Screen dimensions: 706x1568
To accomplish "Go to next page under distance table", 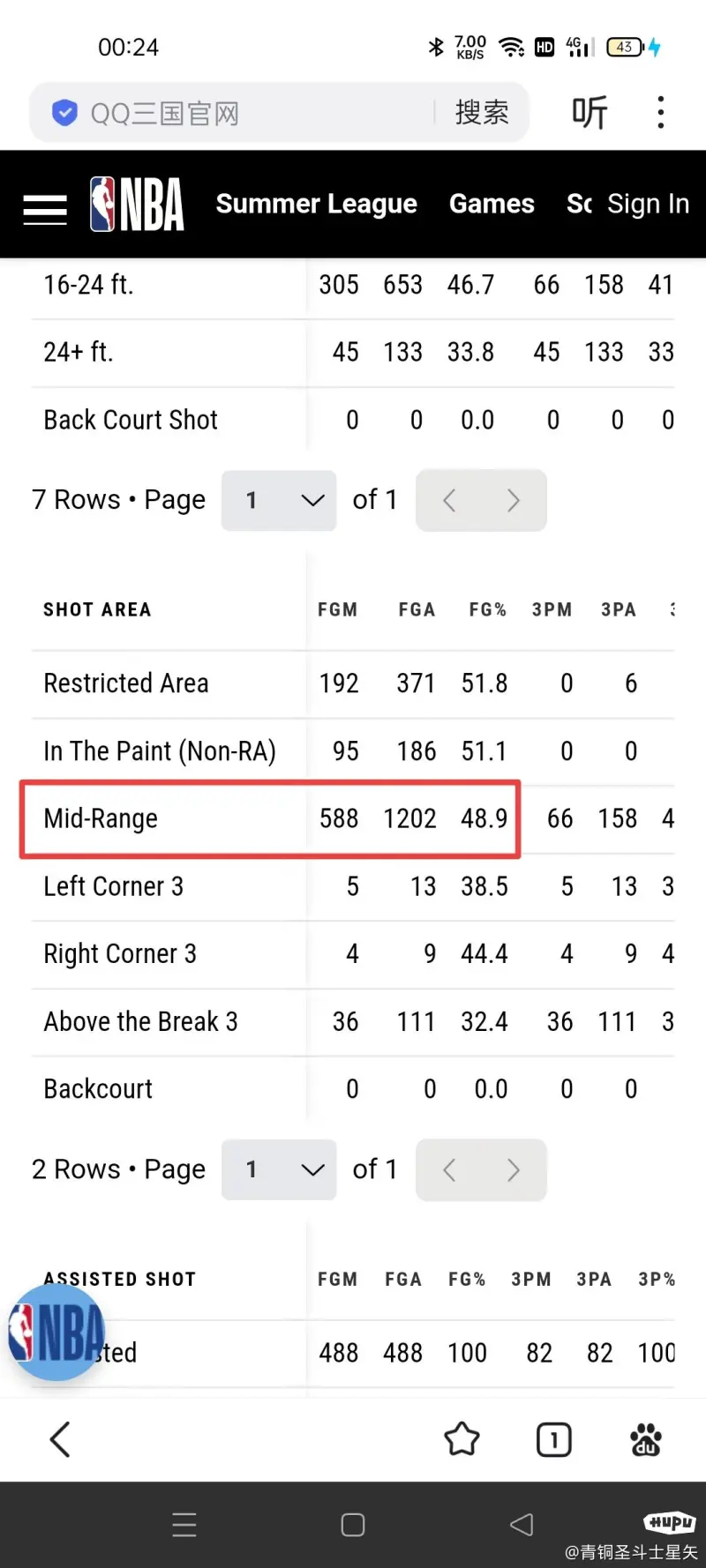I will (514, 501).
